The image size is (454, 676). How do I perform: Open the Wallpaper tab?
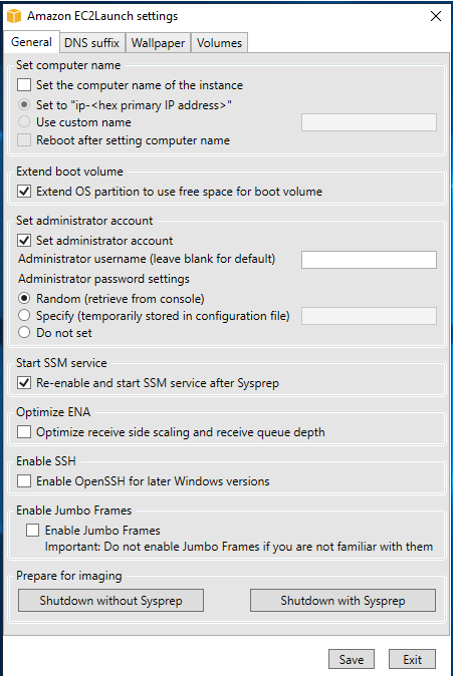158,43
